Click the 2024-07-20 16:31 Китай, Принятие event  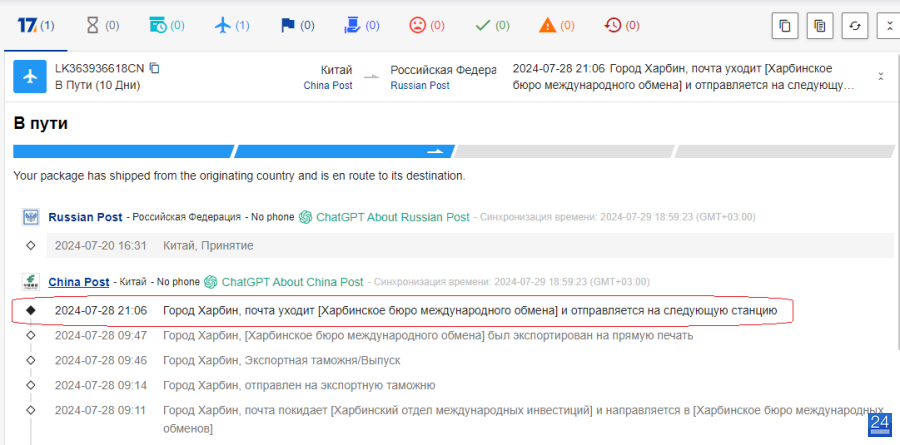click(x=470, y=246)
